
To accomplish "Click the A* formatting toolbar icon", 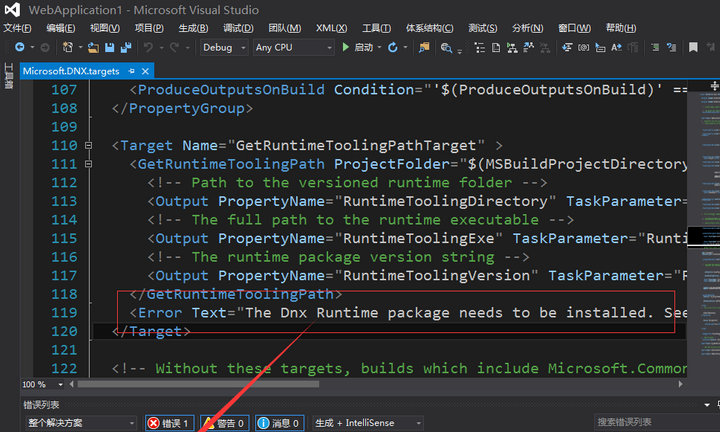I will tap(616, 47).
